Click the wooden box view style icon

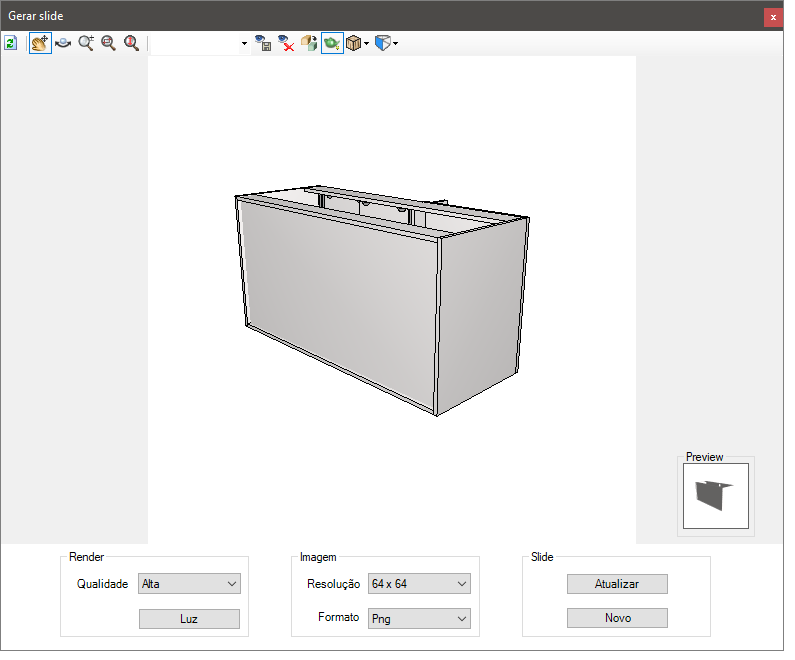(x=353, y=43)
